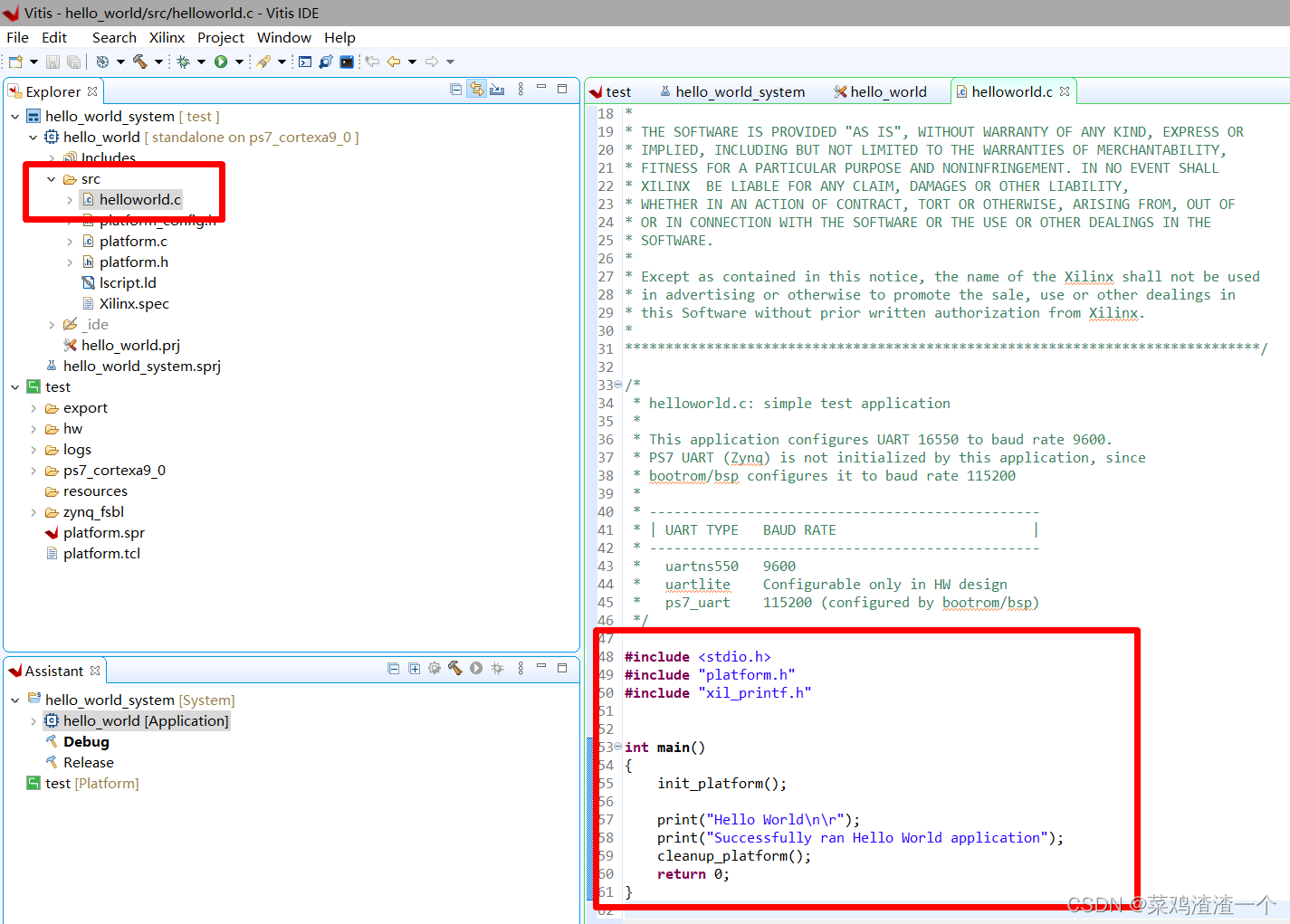This screenshot has width=1290, height=924.
Task: Open the New wizard dropdown arrow
Action: 33,62
